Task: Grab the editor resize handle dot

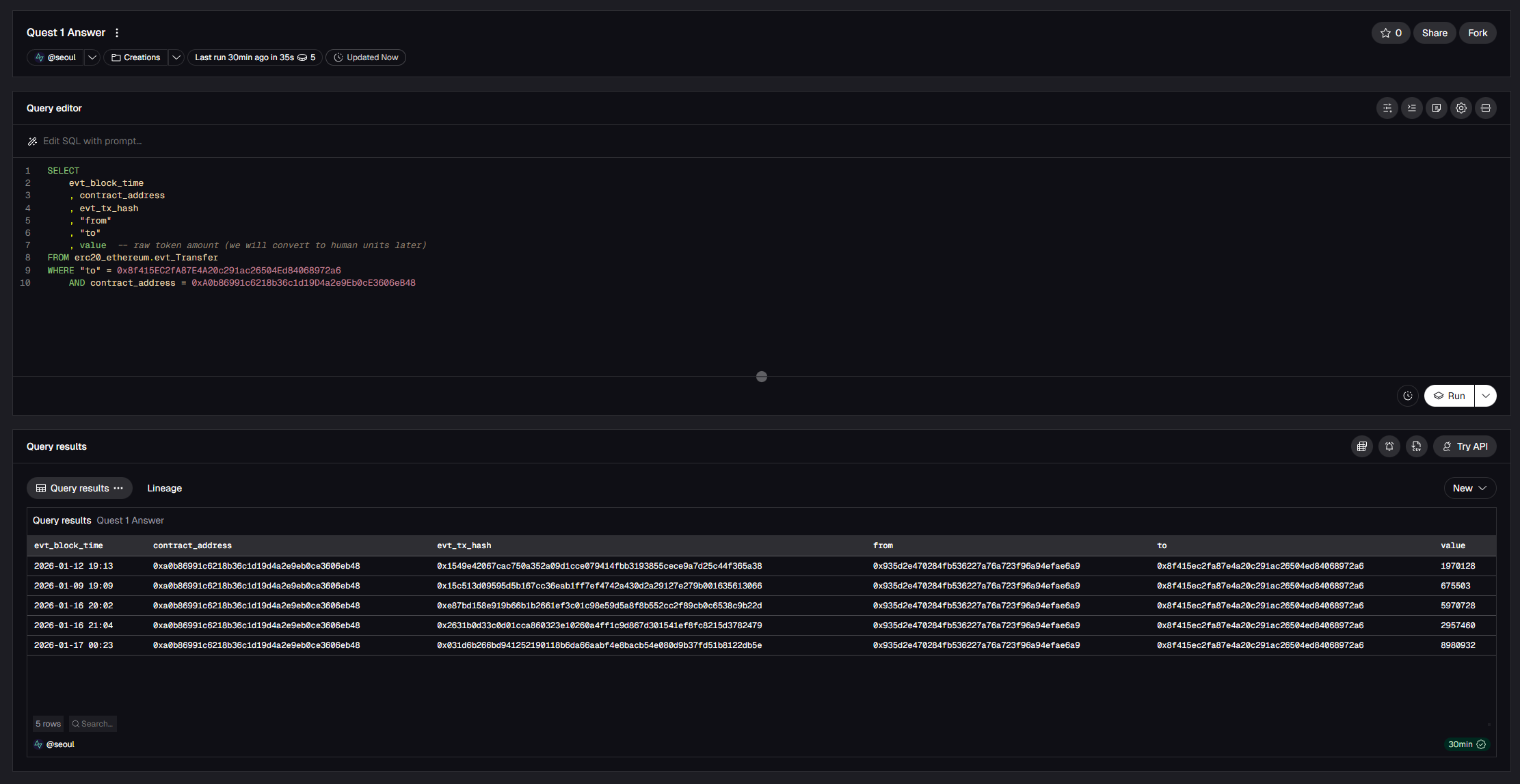Action: tap(761, 377)
